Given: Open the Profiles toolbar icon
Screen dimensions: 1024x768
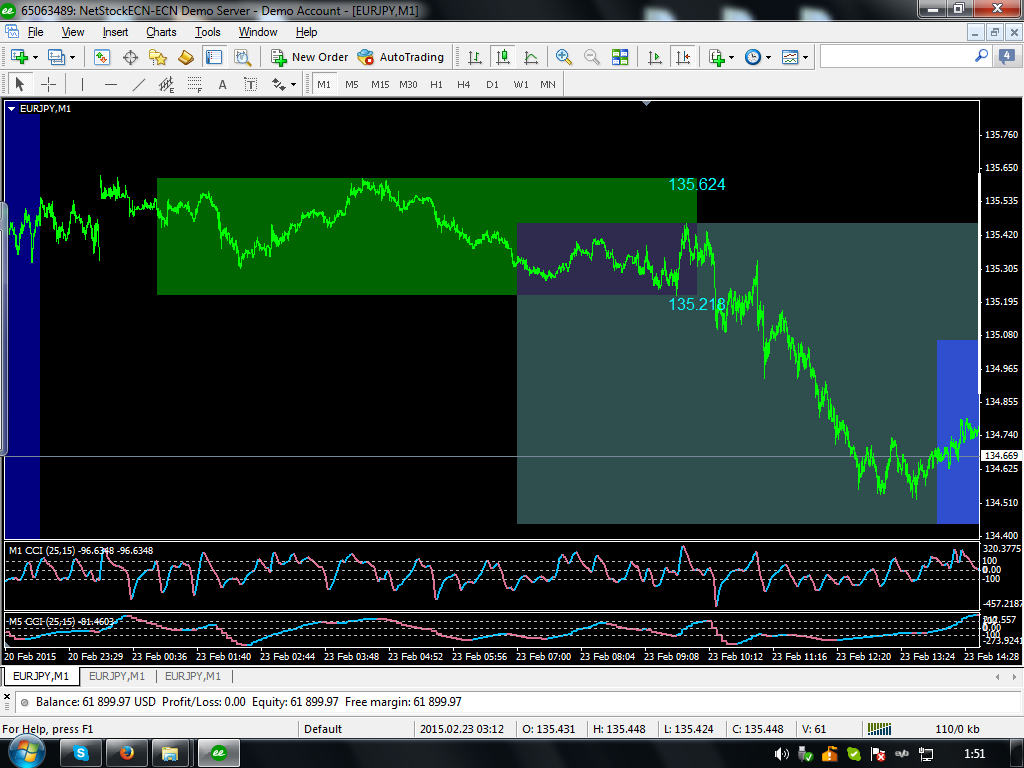Looking at the screenshot, I should click(x=57, y=57).
